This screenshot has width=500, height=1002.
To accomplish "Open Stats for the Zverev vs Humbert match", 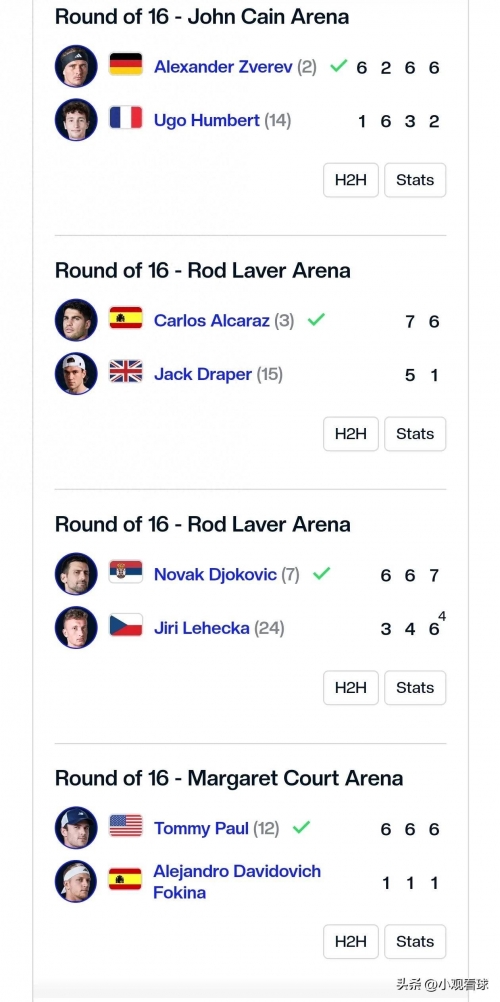I will point(415,180).
